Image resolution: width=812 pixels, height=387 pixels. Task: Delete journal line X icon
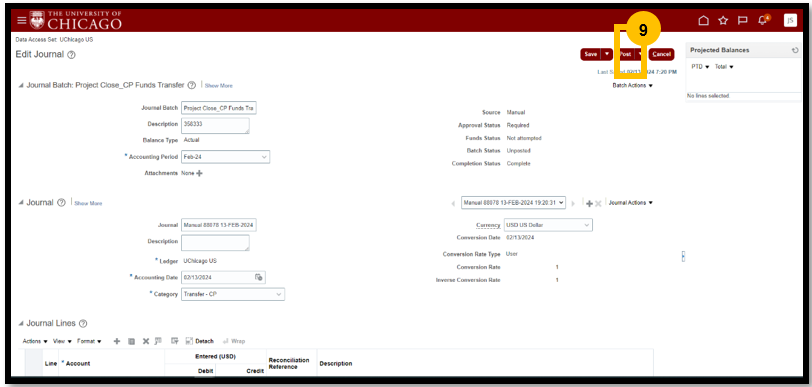coord(146,341)
